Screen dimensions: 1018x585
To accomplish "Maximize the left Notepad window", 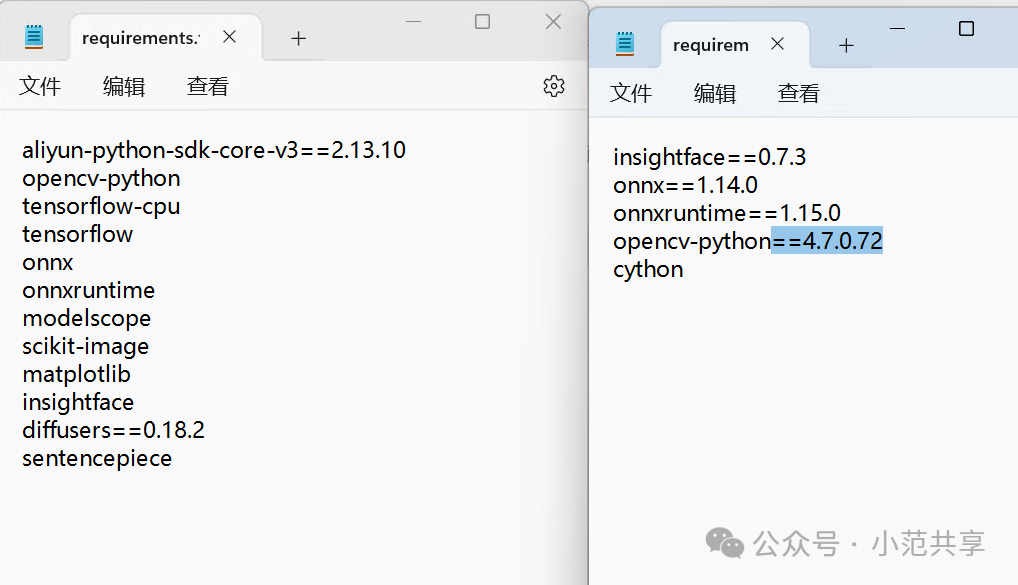I will 482,21.
